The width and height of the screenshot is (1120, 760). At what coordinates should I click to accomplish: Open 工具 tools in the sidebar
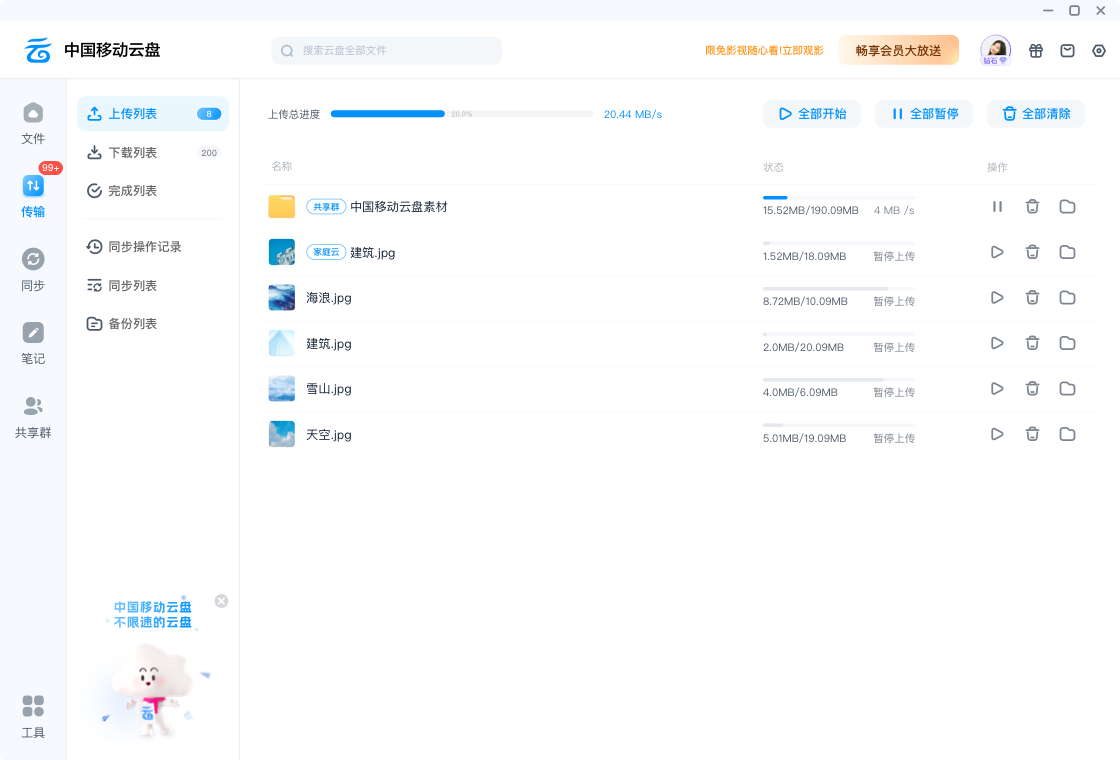pyautogui.click(x=33, y=717)
